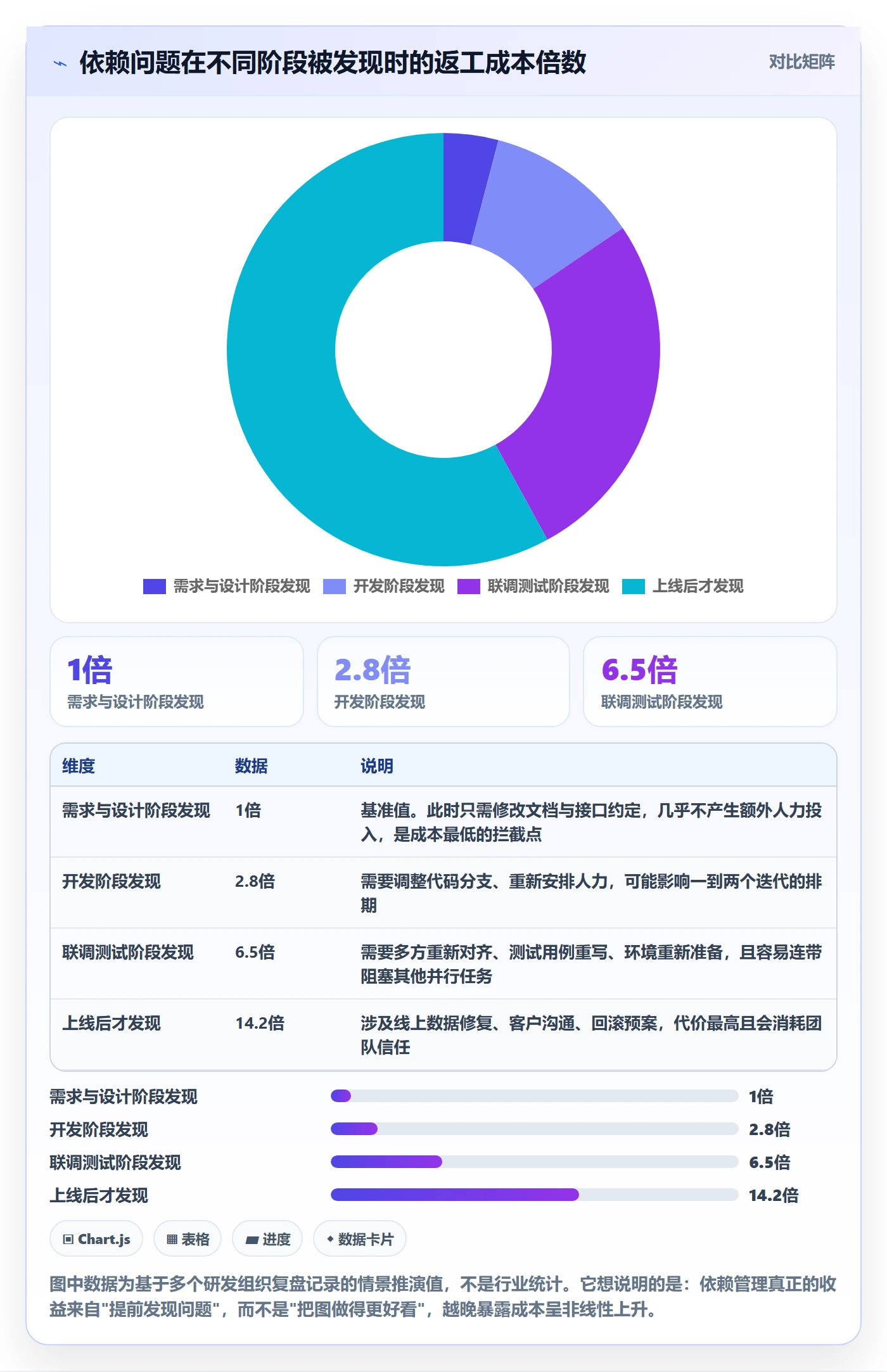The image size is (887, 1372).
Task: Open the 6.5倍 stat card
Action: tap(710, 682)
